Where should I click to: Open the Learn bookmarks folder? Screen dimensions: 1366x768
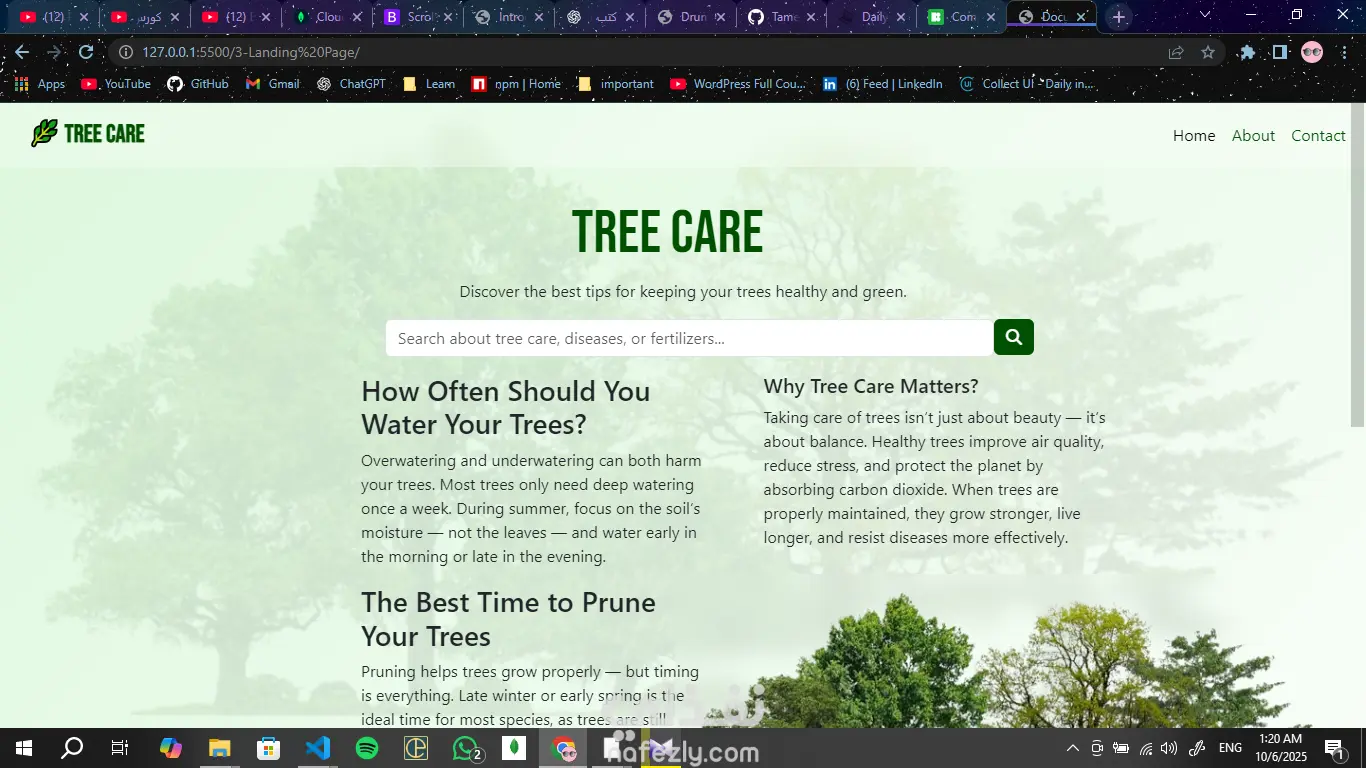click(429, 84)
